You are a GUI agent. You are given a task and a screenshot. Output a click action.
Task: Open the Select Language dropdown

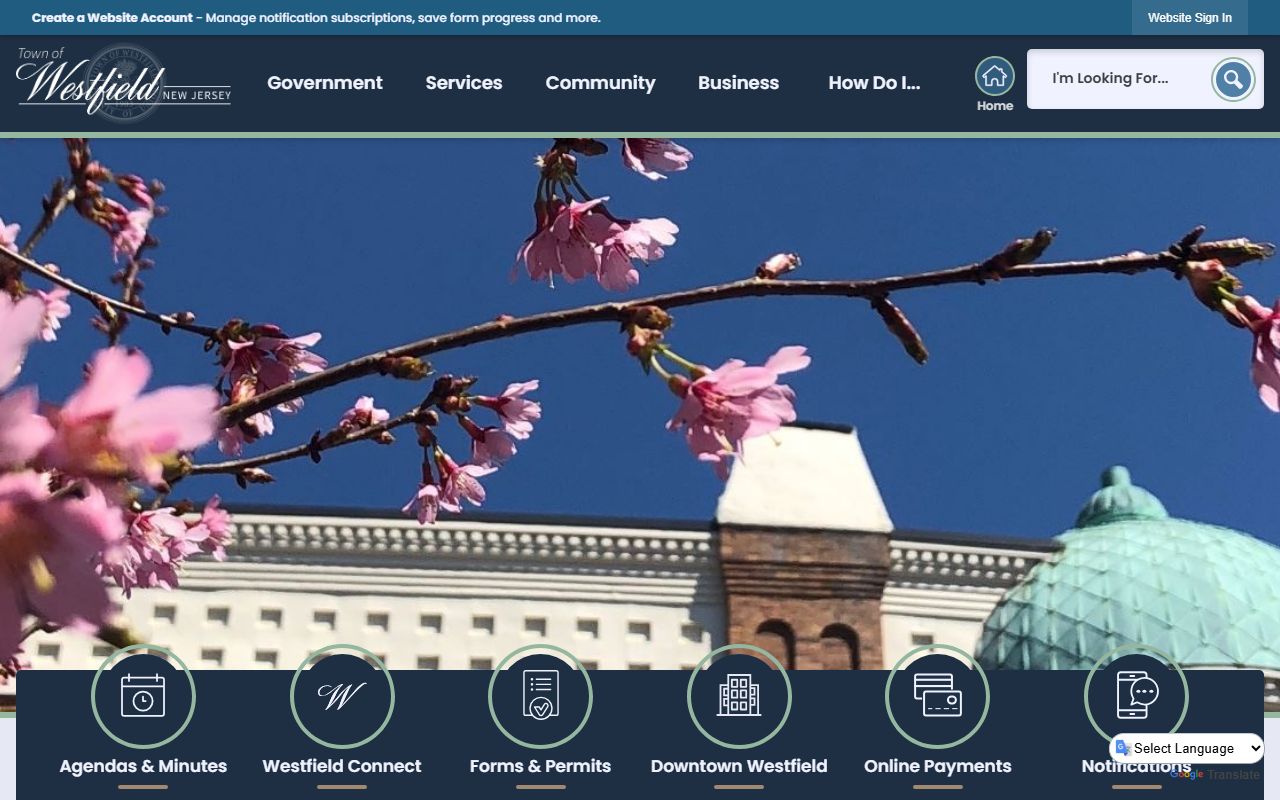coord(1187,748)
